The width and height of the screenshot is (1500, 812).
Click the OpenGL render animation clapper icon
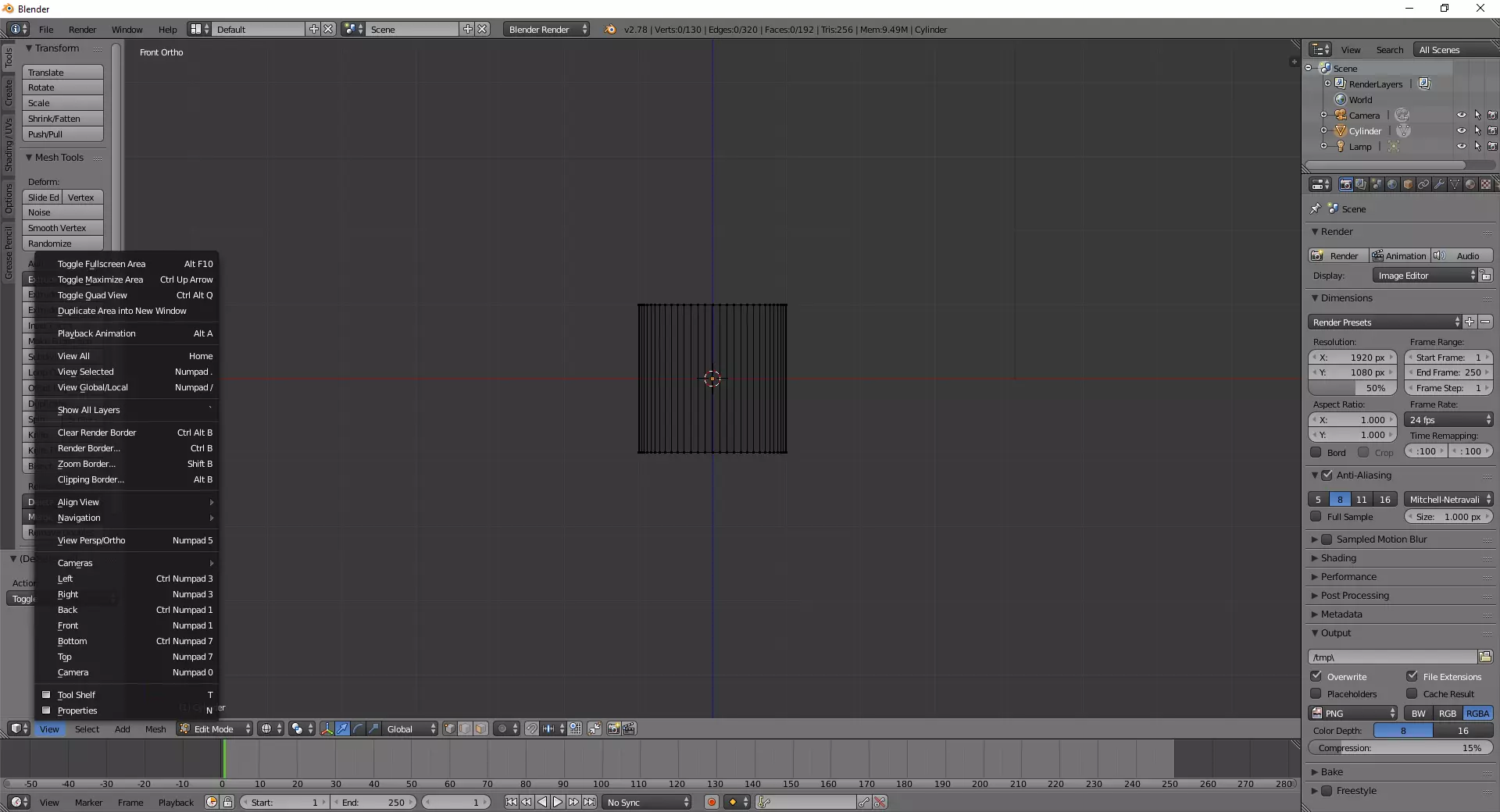coord(629,728)
